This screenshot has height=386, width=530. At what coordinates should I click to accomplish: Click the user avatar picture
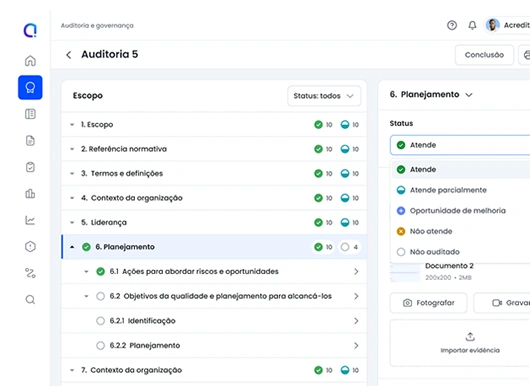coord(492,25)
